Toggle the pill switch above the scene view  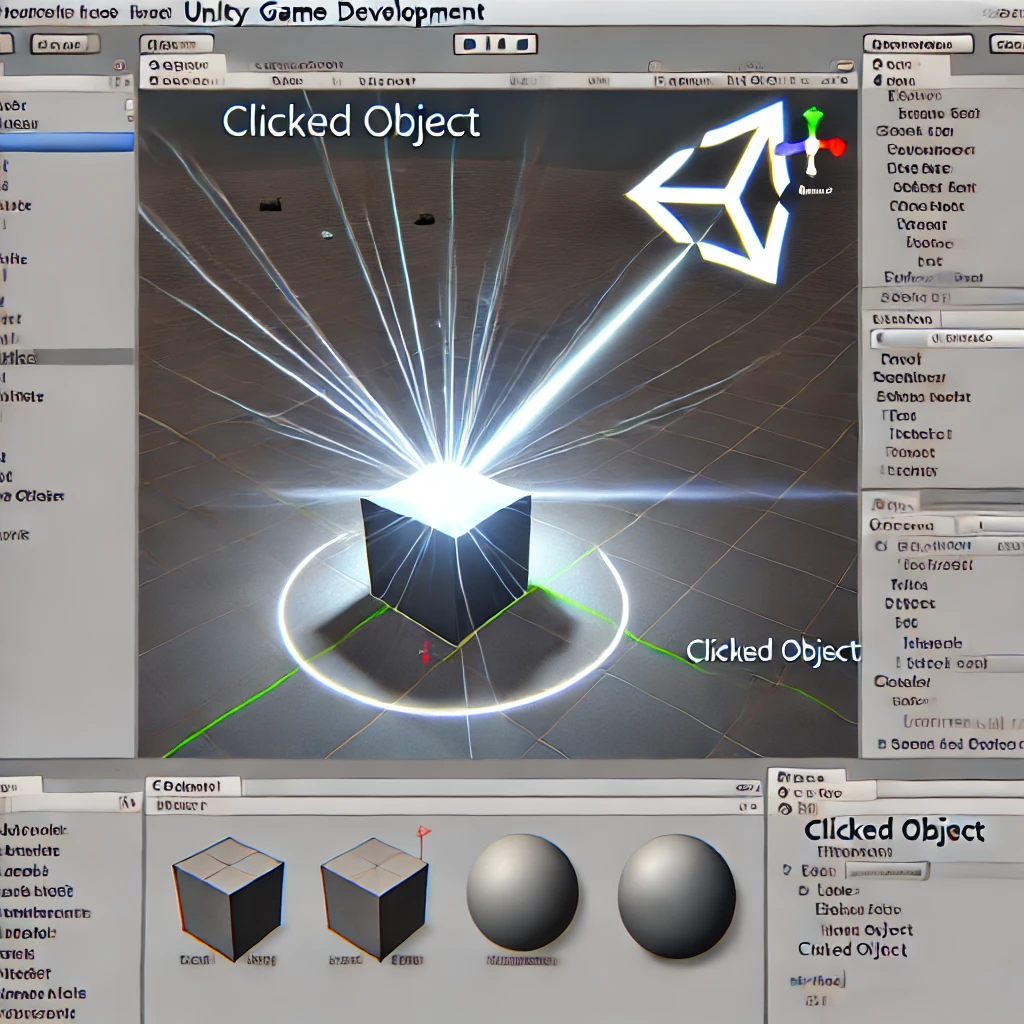(x=845, y=65)
